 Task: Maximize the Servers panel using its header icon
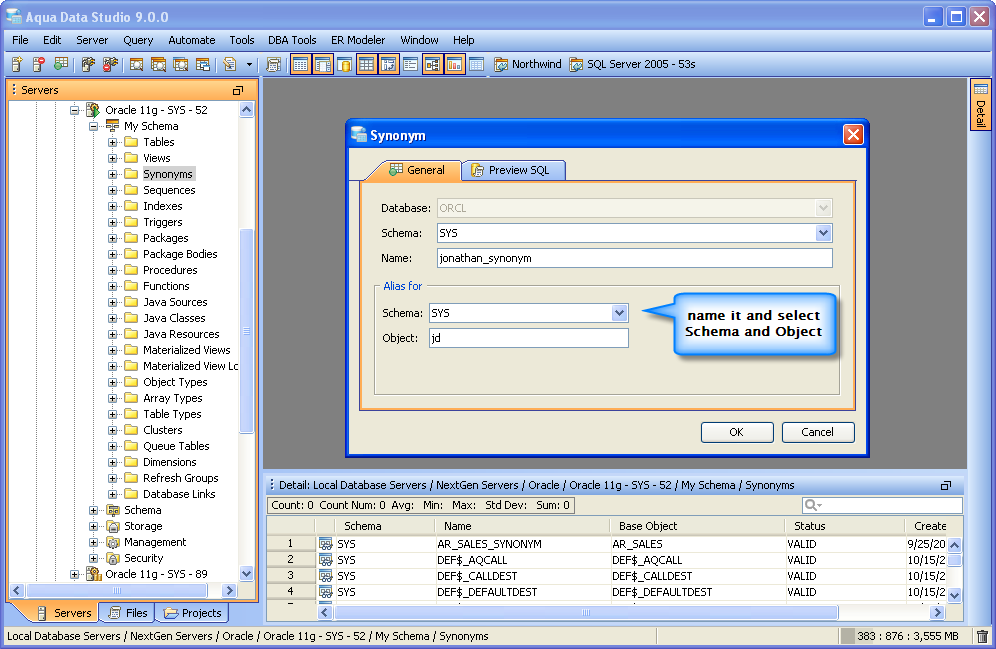pyautogui.click(x=238, y=90)
